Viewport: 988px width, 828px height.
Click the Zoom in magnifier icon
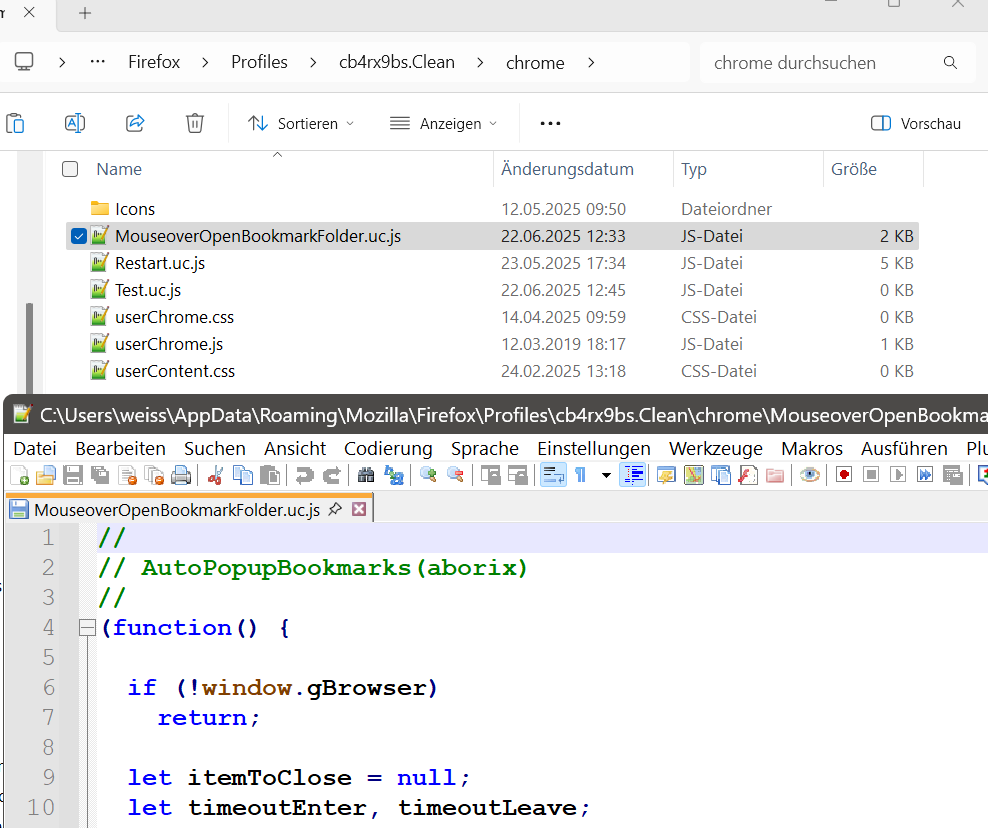click(x=428, y=475)
